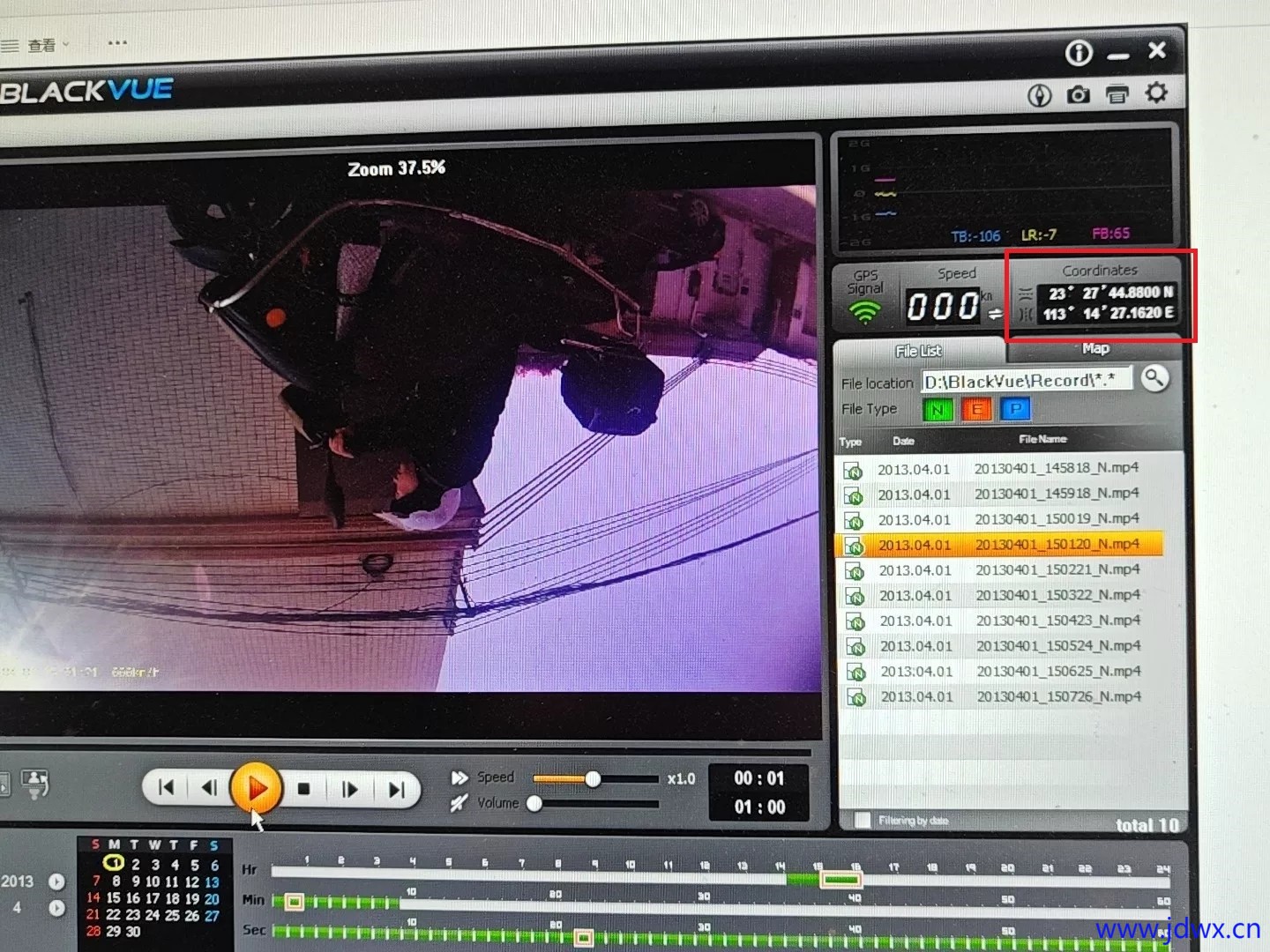The width and height of the screenshot is (1270, 952).
Task: Toggle the orange E file type filter
Action: click(976, 410)
